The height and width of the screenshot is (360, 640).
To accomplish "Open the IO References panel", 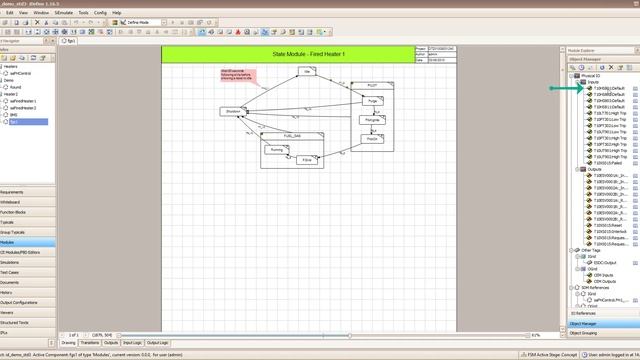I will (x=604, y=313).
